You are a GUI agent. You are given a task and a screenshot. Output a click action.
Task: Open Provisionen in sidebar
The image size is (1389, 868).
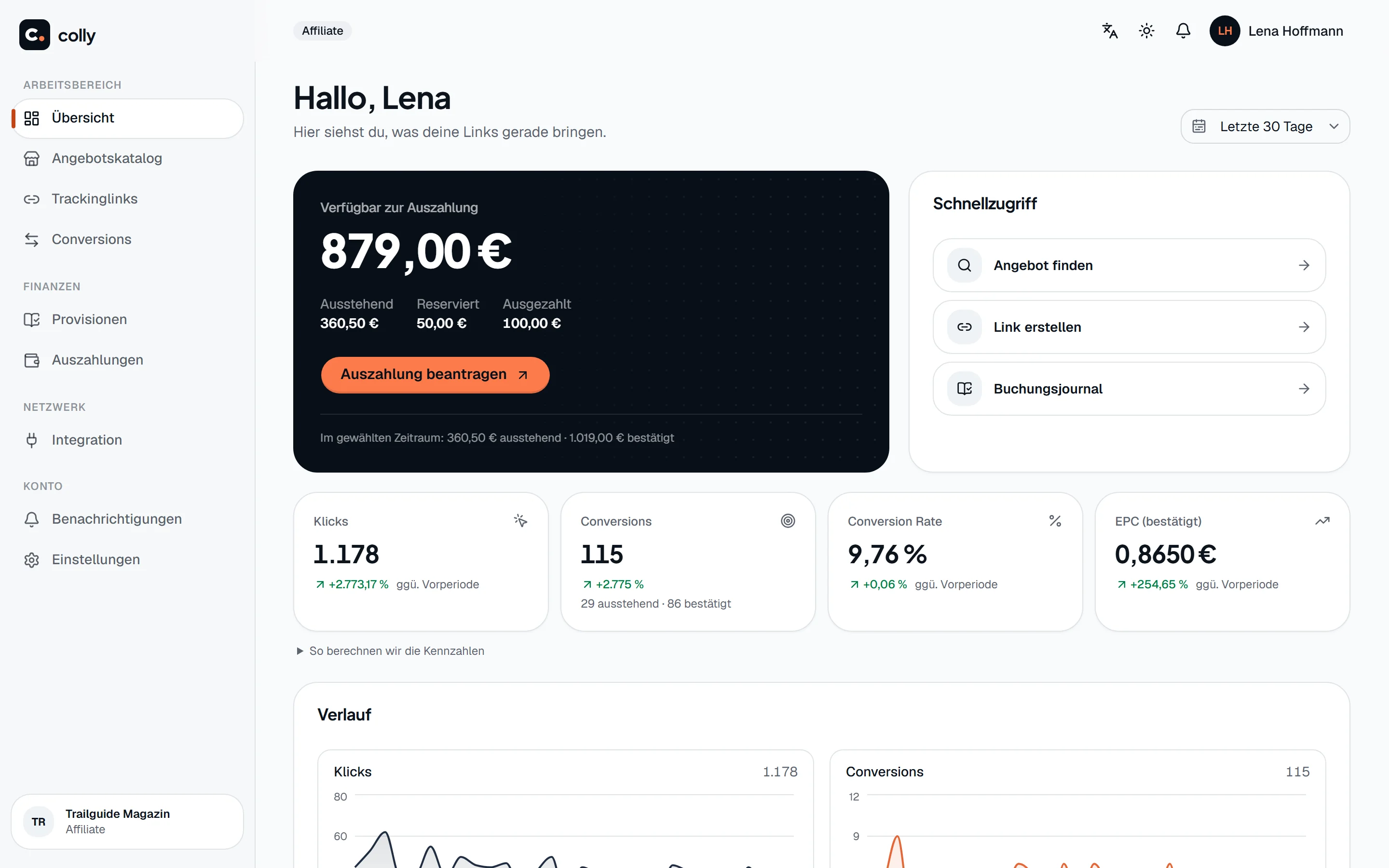(x=127, y=319)
